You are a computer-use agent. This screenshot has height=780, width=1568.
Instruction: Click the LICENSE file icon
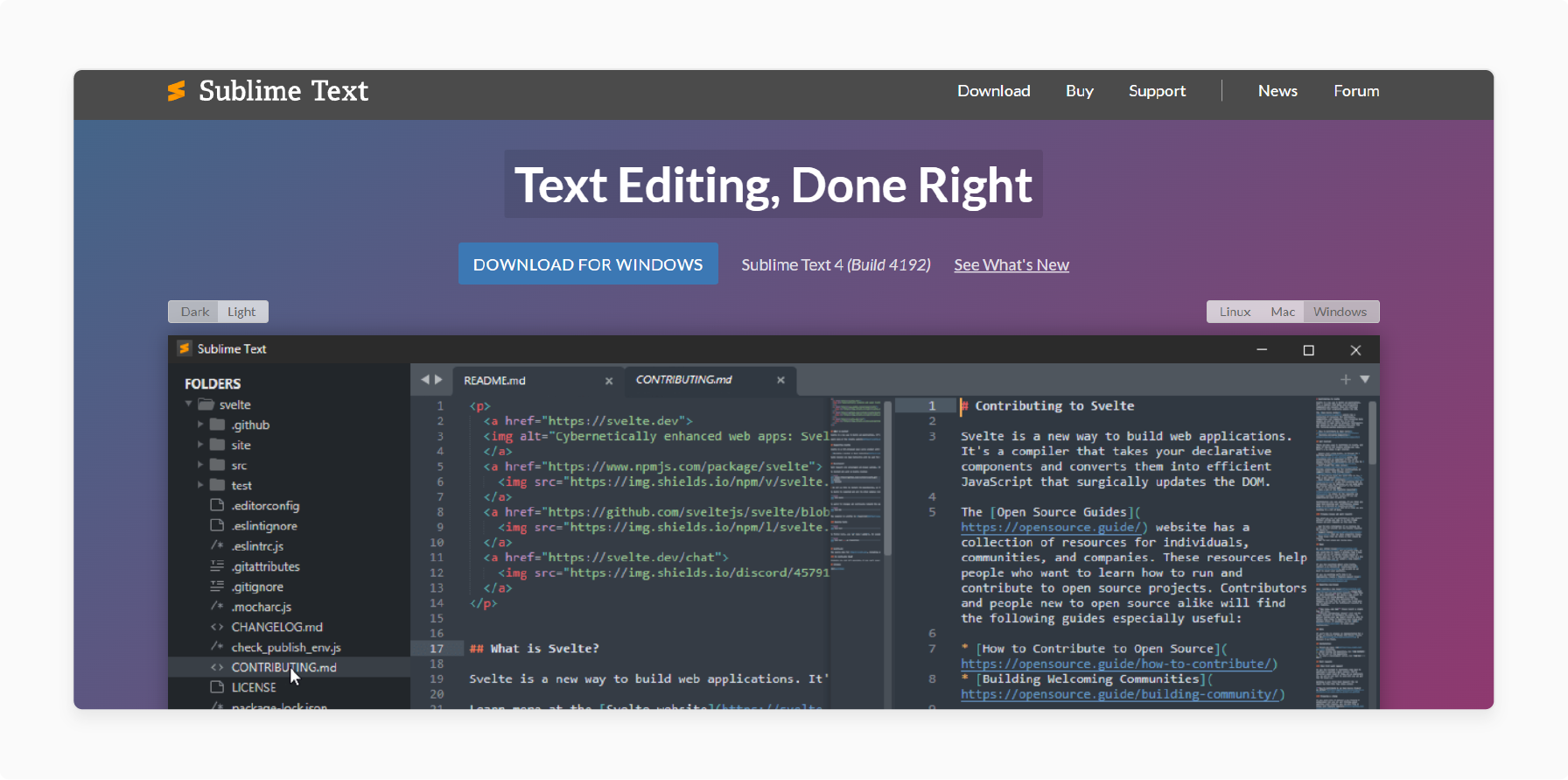pos(217,687)
